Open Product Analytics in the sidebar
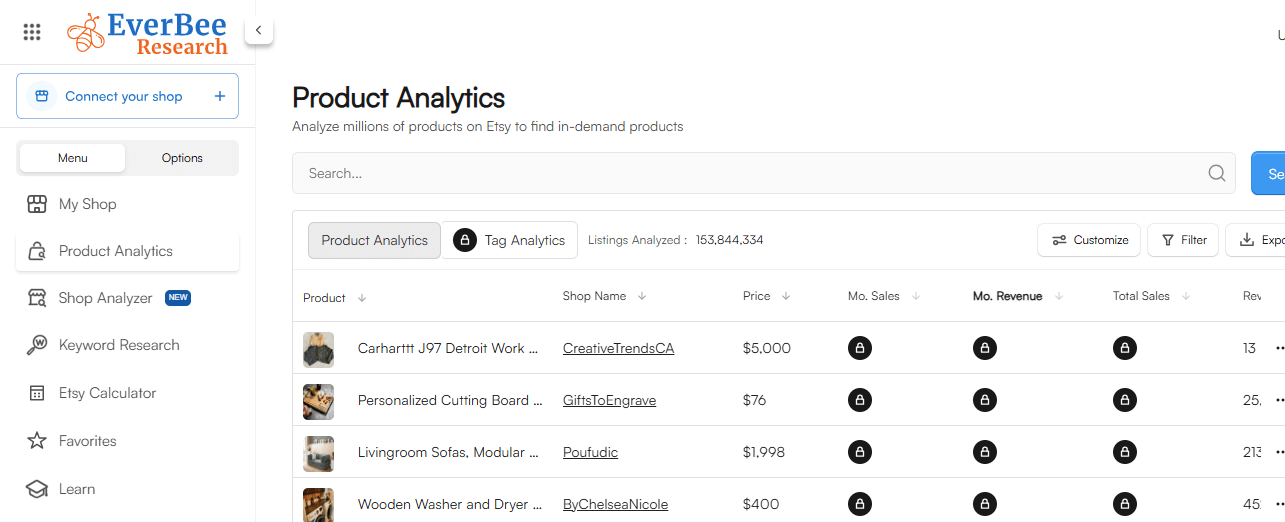Image resolution: width=1285 pixels, height=522 pixels. coord(127,251)
